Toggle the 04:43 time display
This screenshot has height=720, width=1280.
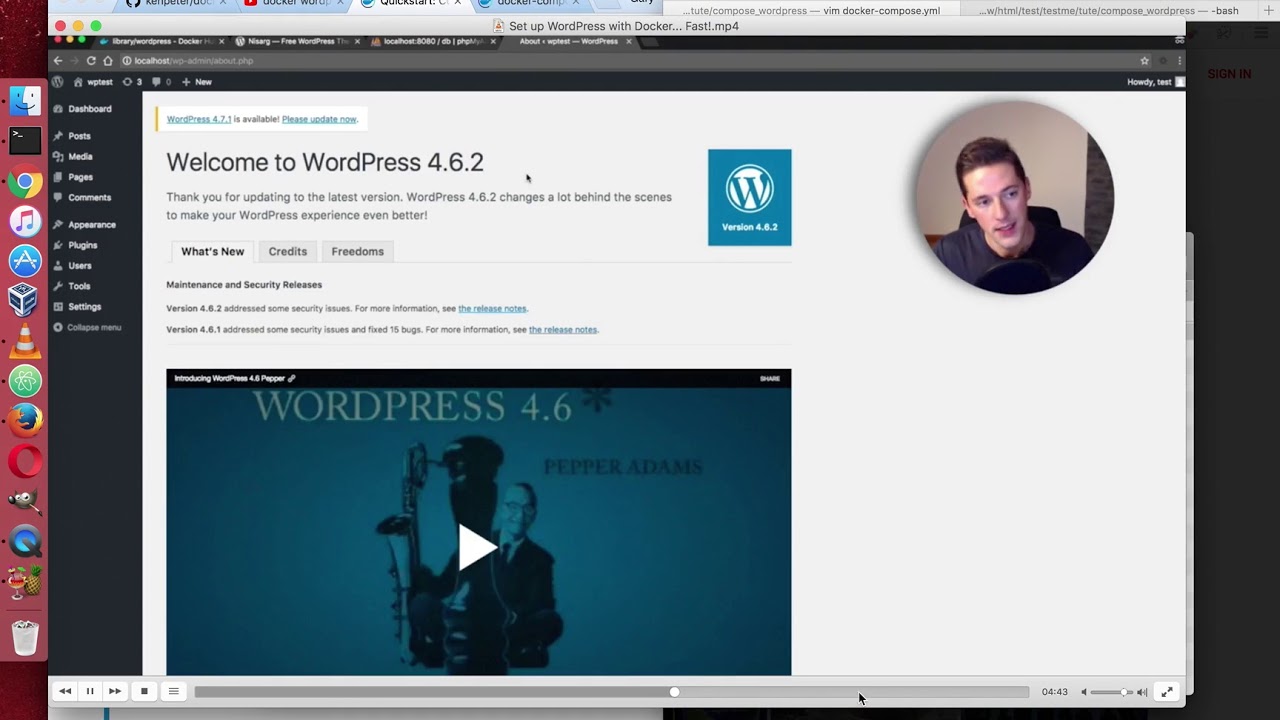click(1054, 692)
